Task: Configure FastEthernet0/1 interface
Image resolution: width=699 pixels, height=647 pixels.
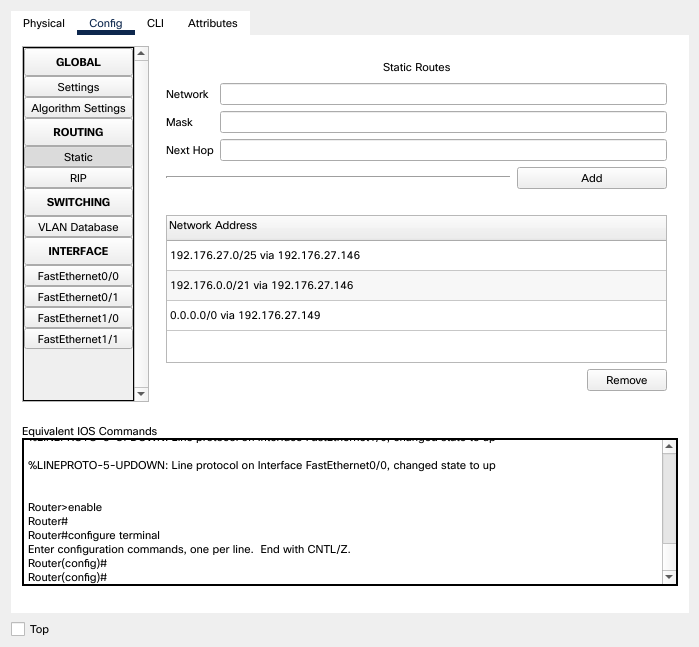Action: [x=78, y=297]
